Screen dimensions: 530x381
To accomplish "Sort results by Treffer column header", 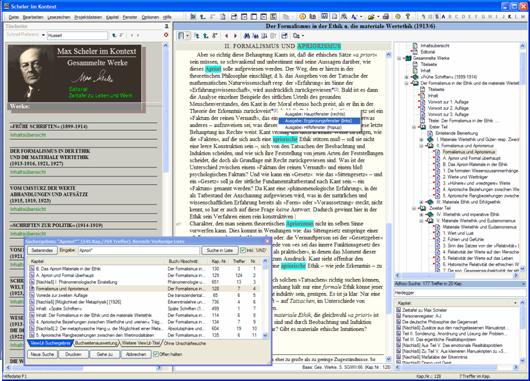I will [x=239, y=261].
